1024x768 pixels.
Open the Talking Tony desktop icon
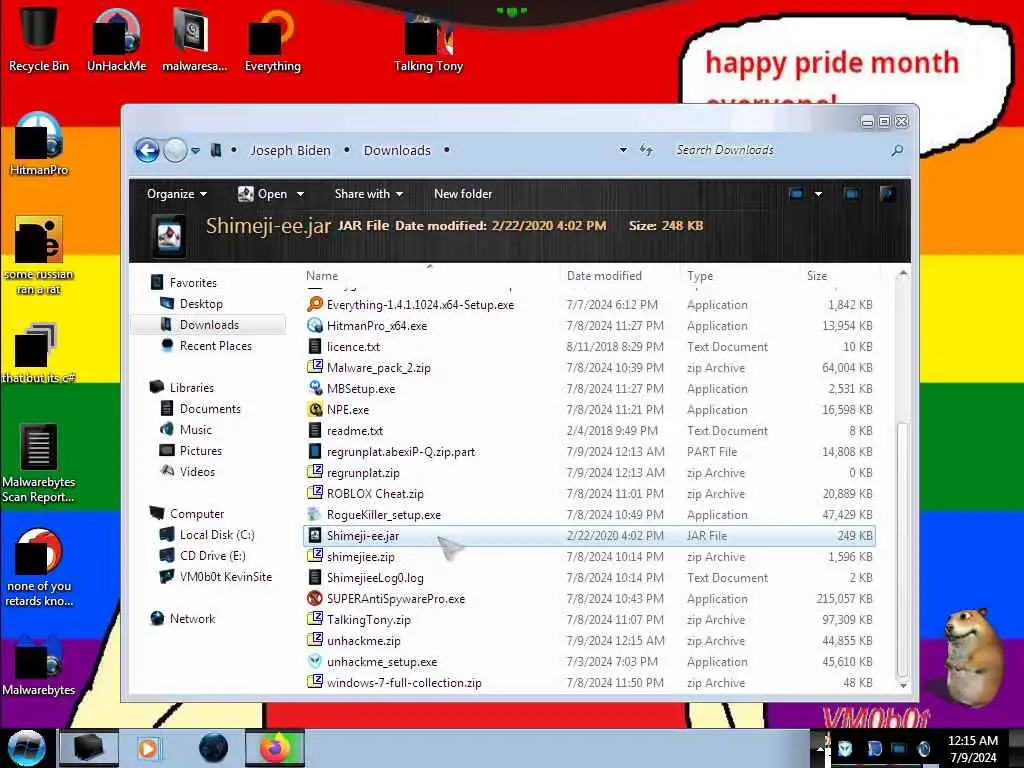428,38
